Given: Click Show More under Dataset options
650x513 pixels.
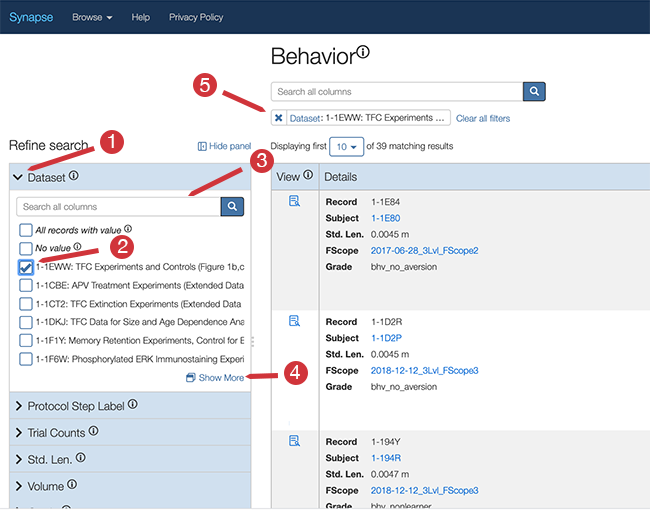Looking at the screenshot, I should tap(215, 378).
